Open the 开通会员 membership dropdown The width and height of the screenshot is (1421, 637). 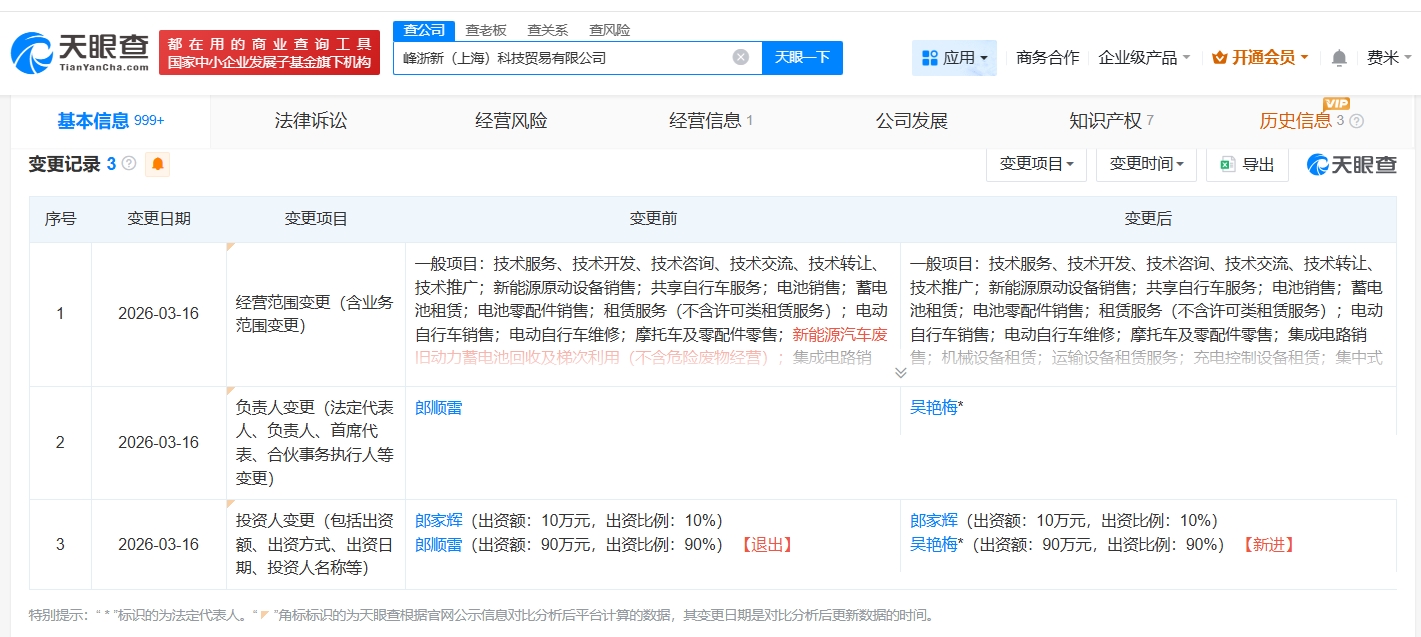(1259, 58)
